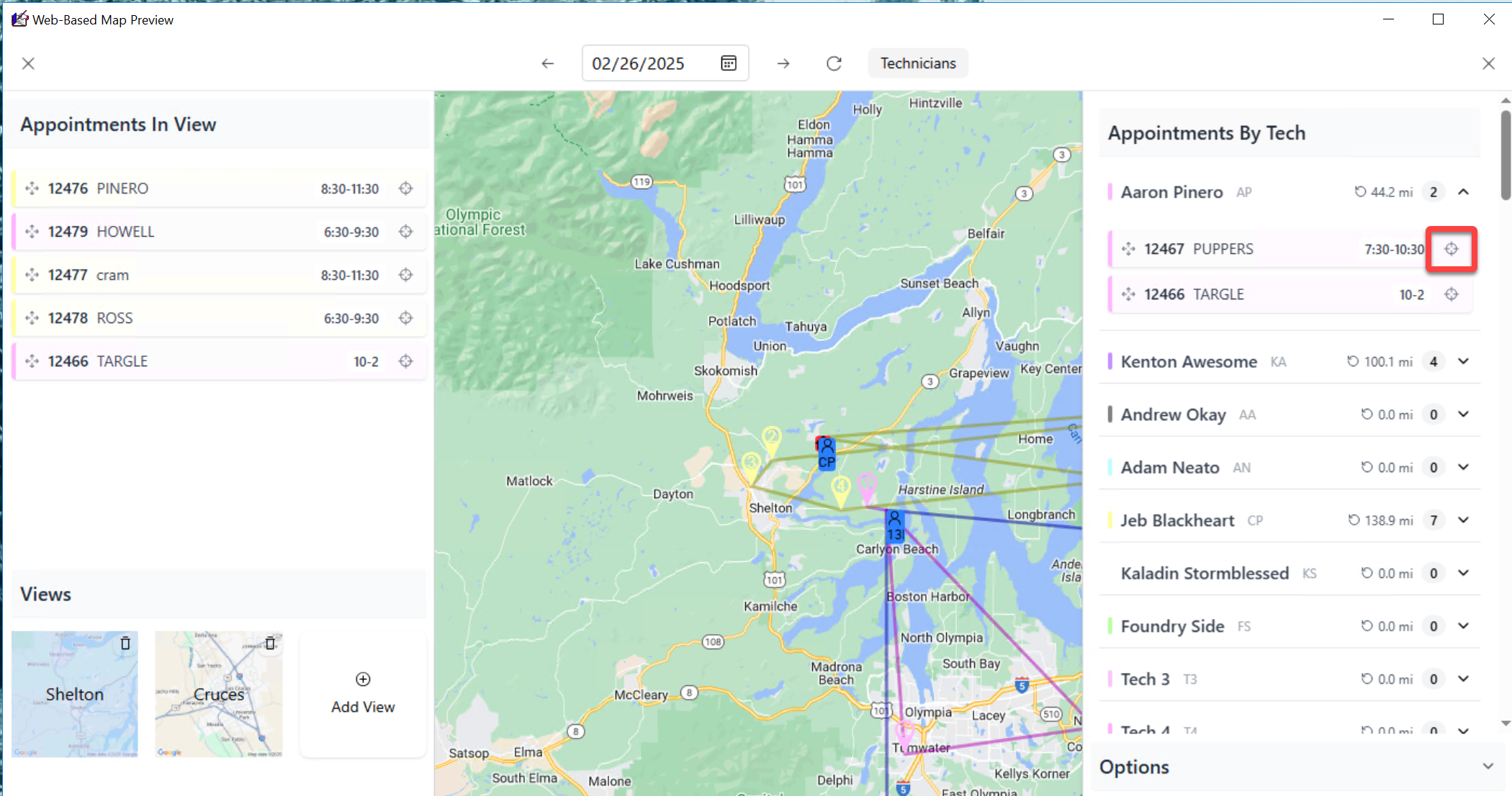Delete the Shelton saved view

pyautogui.click(x=125, y=643)
